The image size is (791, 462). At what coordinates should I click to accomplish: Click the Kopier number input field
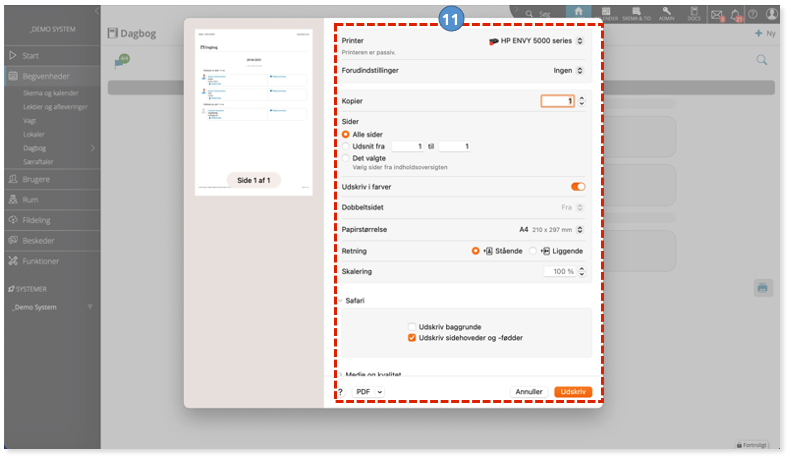pyautogui.click(x=557, y=101)
